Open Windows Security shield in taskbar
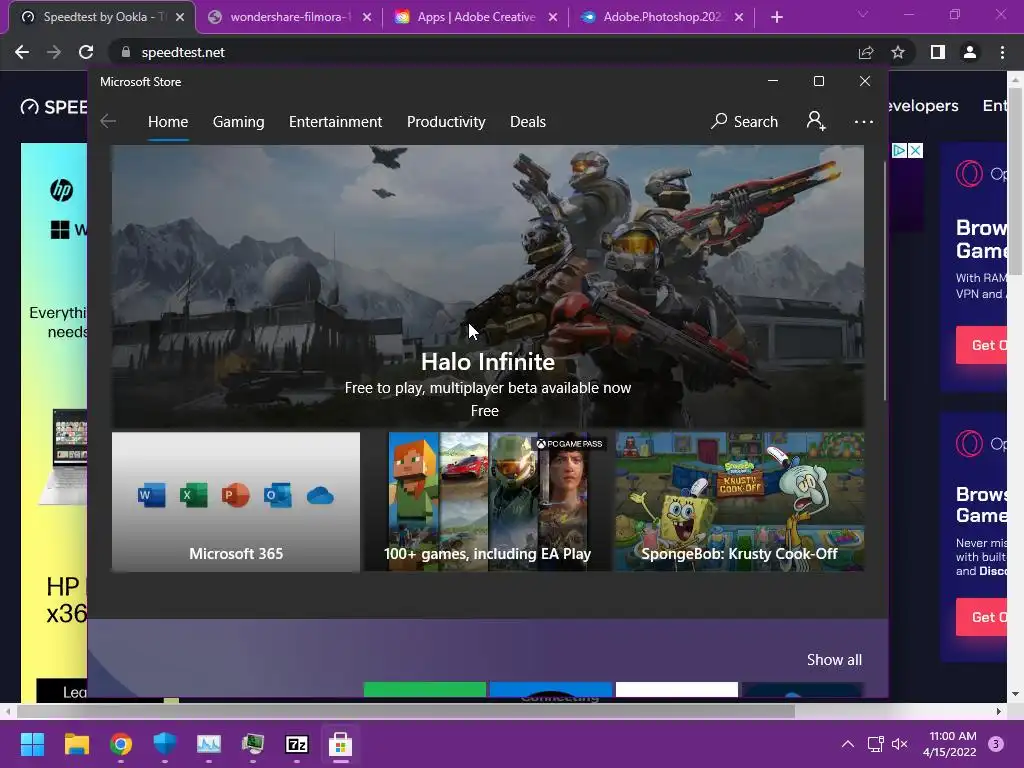Image resolution: width=1024 pixels, height=768 pixels. tap(165, 744)
